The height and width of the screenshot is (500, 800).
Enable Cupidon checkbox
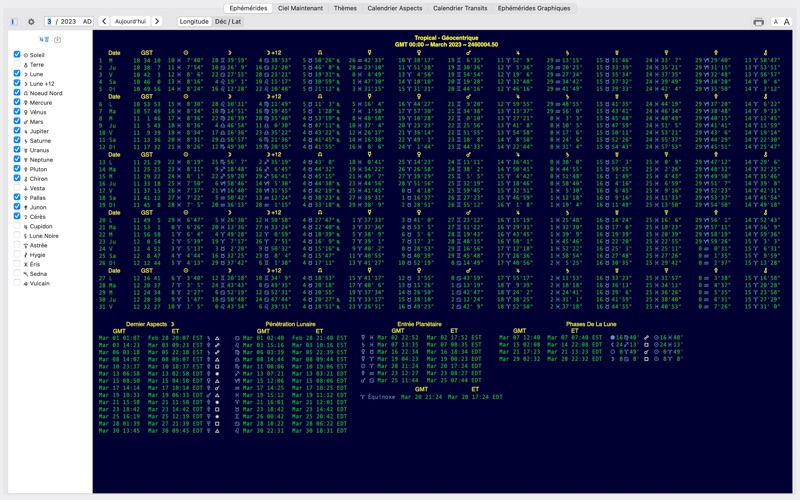[17, 226]
